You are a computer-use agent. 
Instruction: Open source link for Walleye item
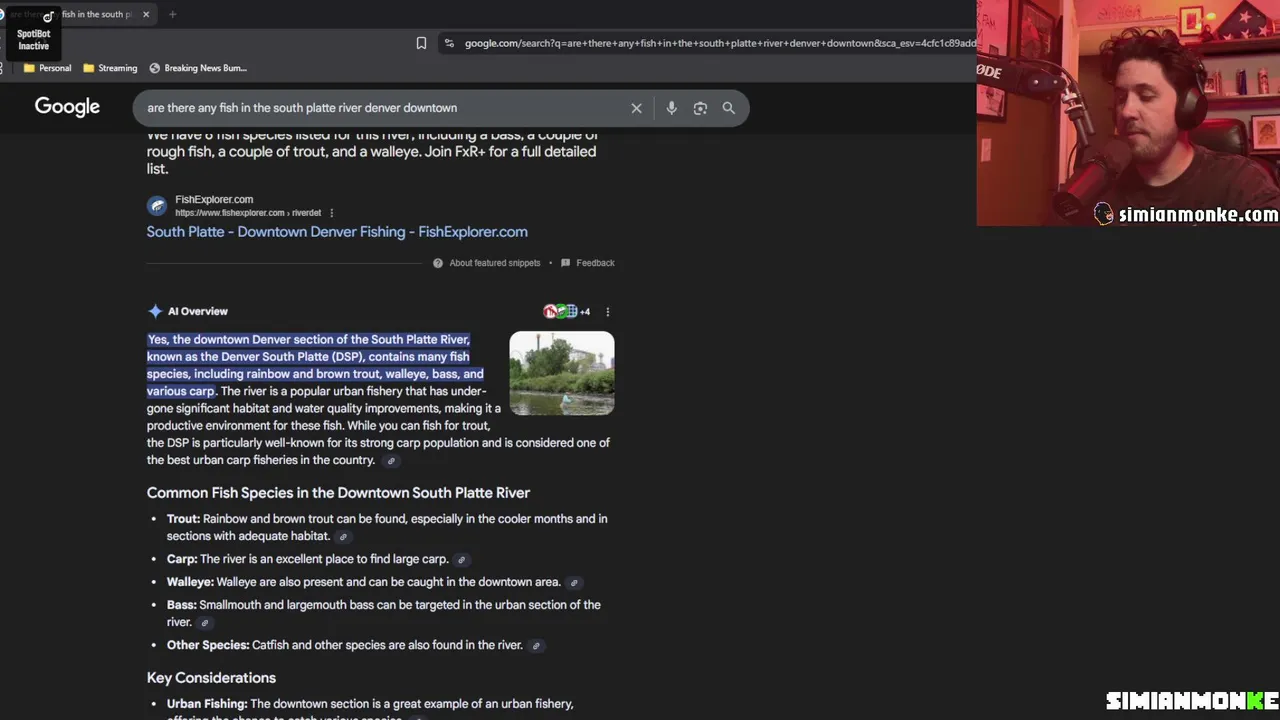pyautogui.click(x=573, y=583)
